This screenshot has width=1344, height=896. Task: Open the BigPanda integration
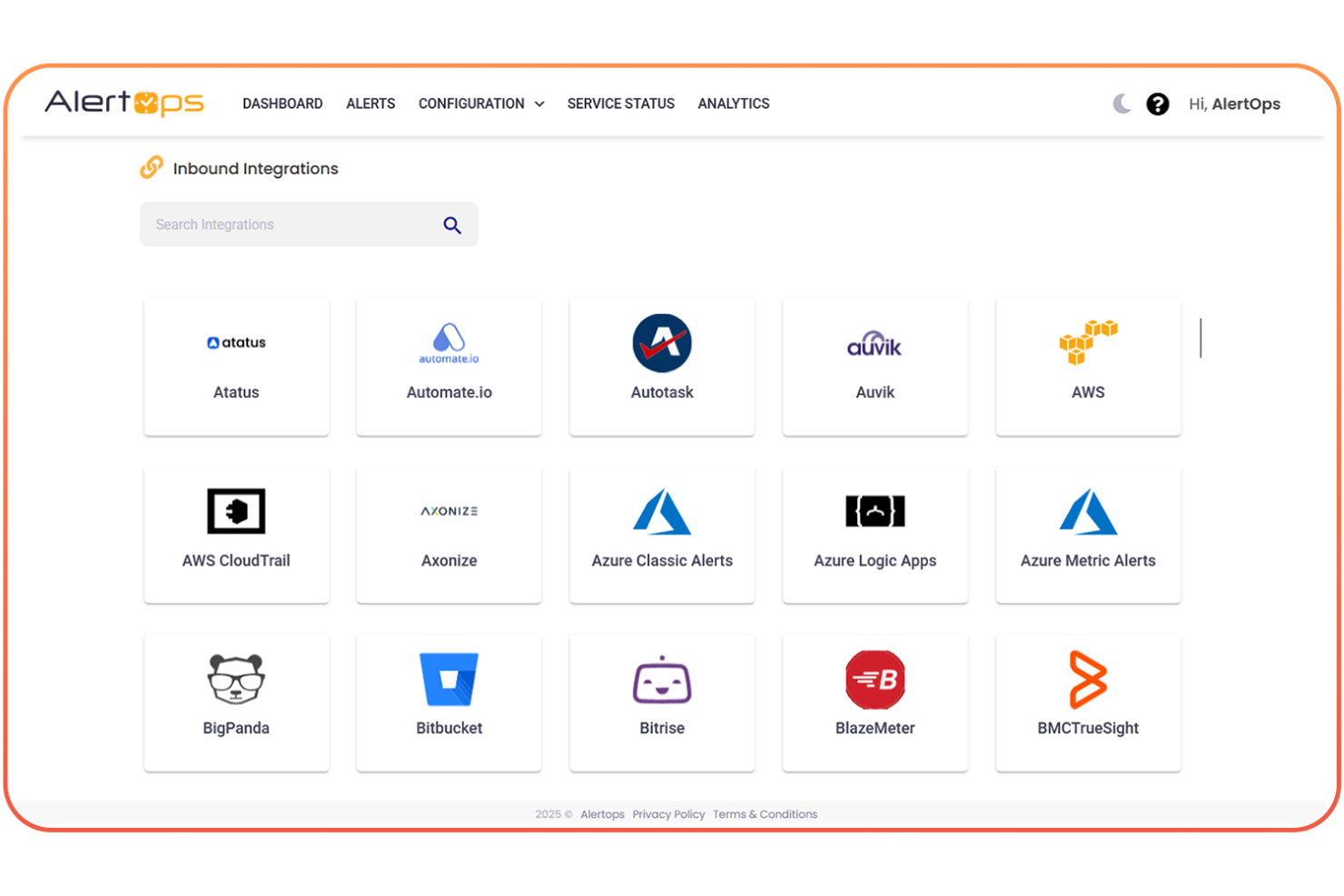coord(236,702)
